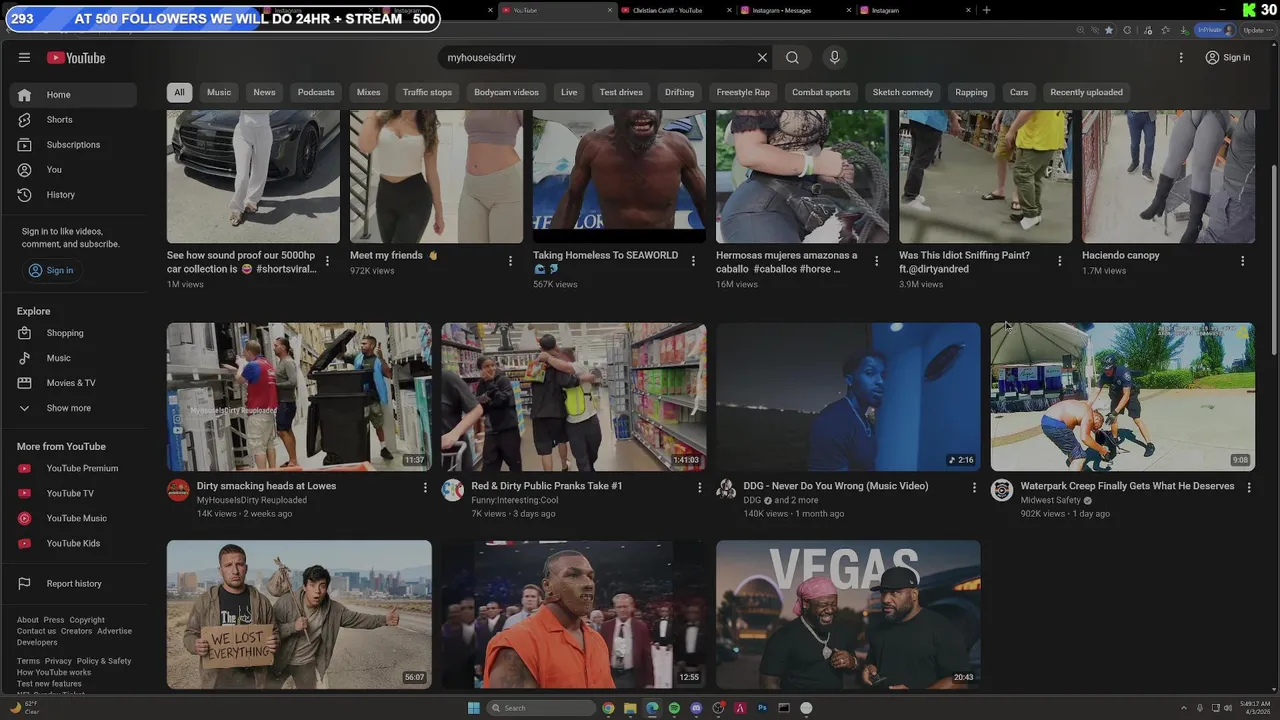Open the YouTube hamburger guide menu
The image size is (1280, 720).
tap(24, 58)
